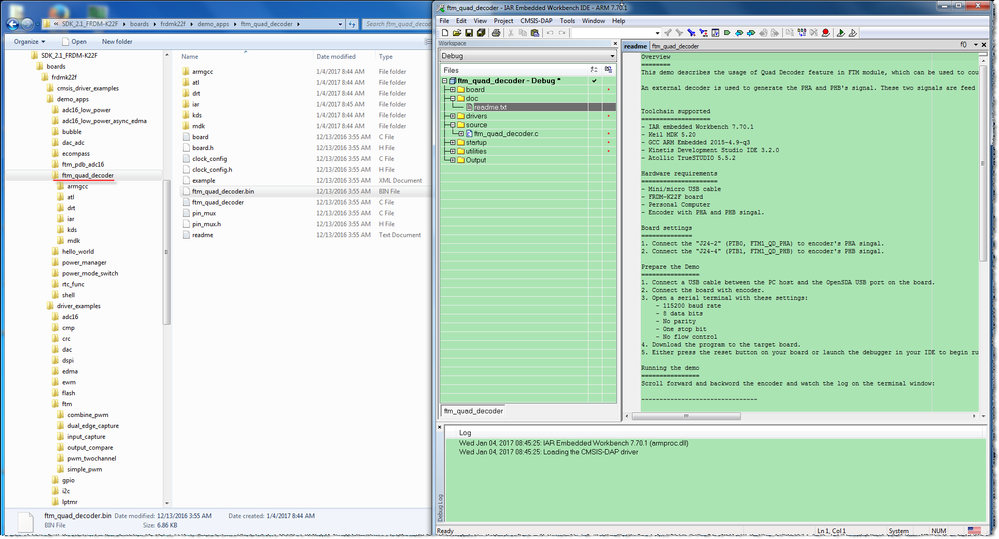
Task: Select the readme editor tab
Action: 635,46
